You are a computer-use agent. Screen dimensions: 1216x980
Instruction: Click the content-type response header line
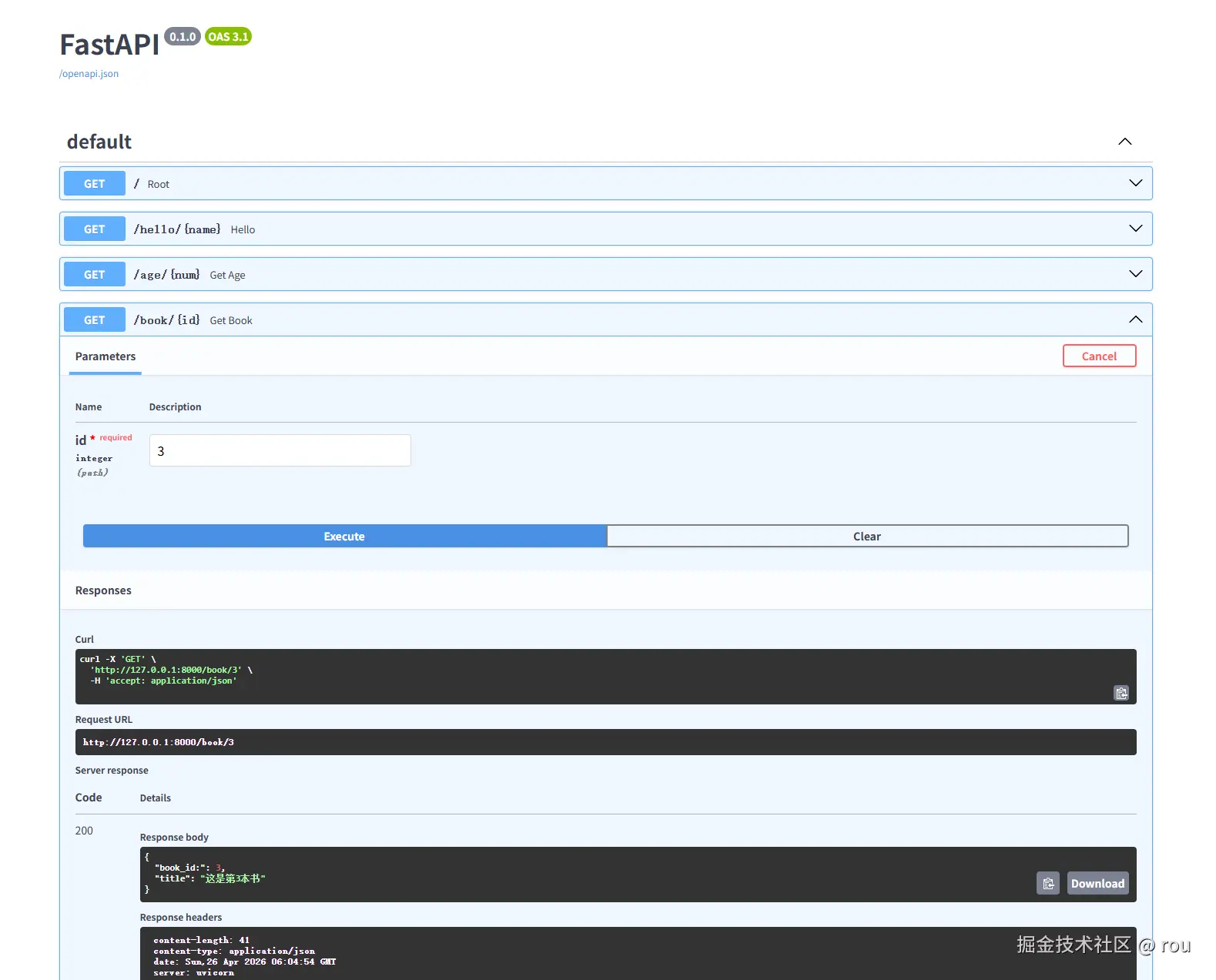(x=234, y=951)
